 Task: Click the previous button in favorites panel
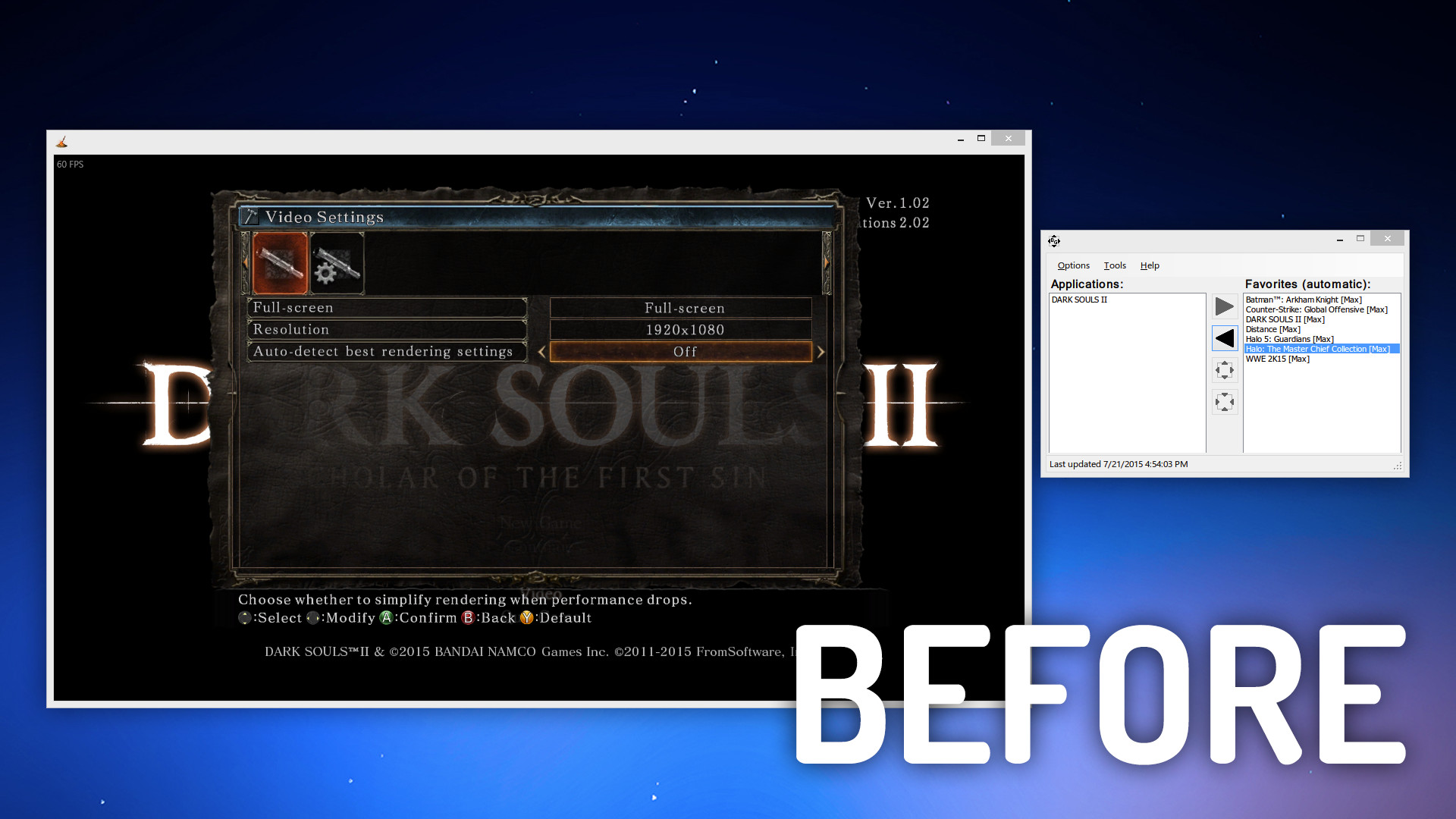[x=1225, y=338]
